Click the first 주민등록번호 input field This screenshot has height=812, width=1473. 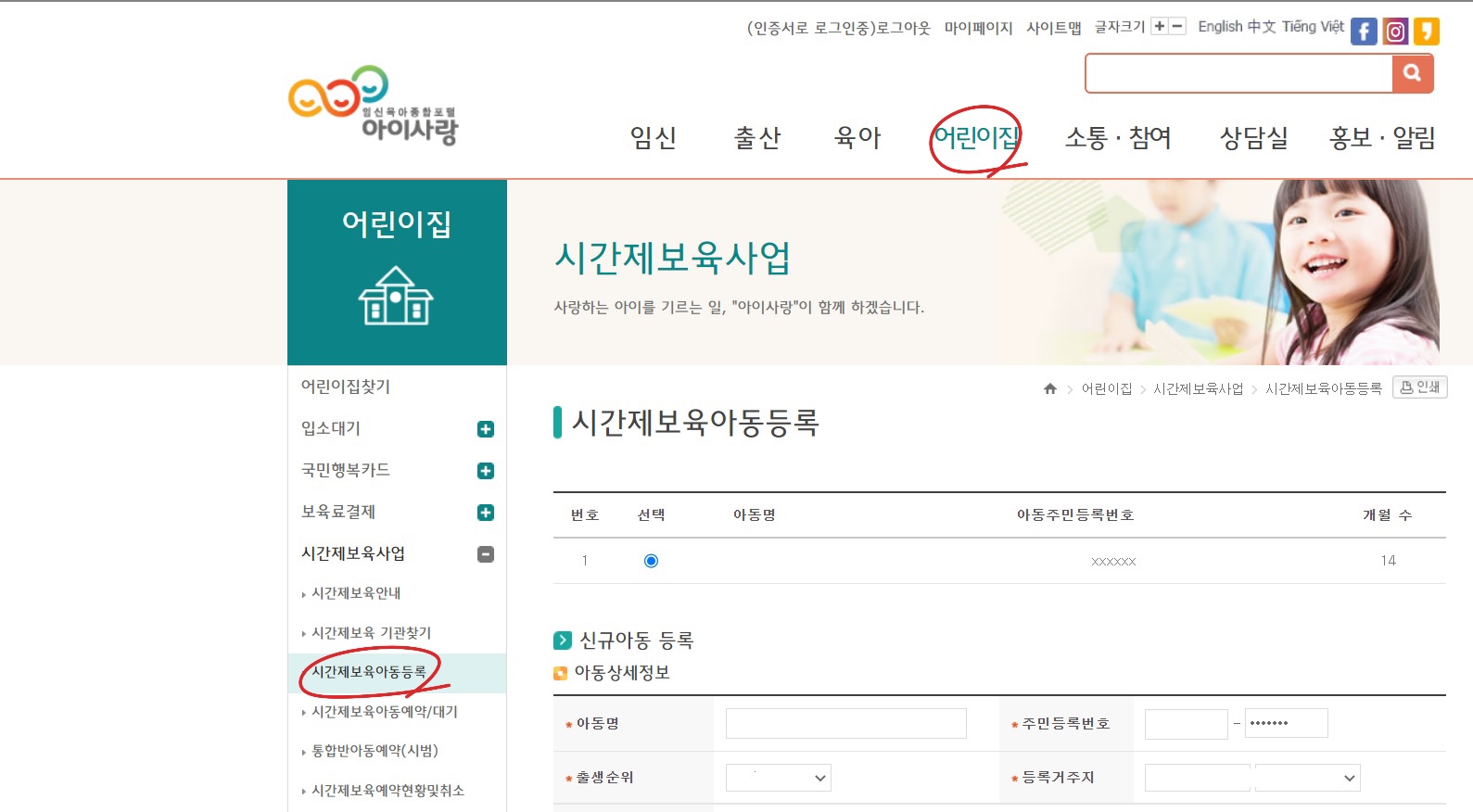[1186, 724]
